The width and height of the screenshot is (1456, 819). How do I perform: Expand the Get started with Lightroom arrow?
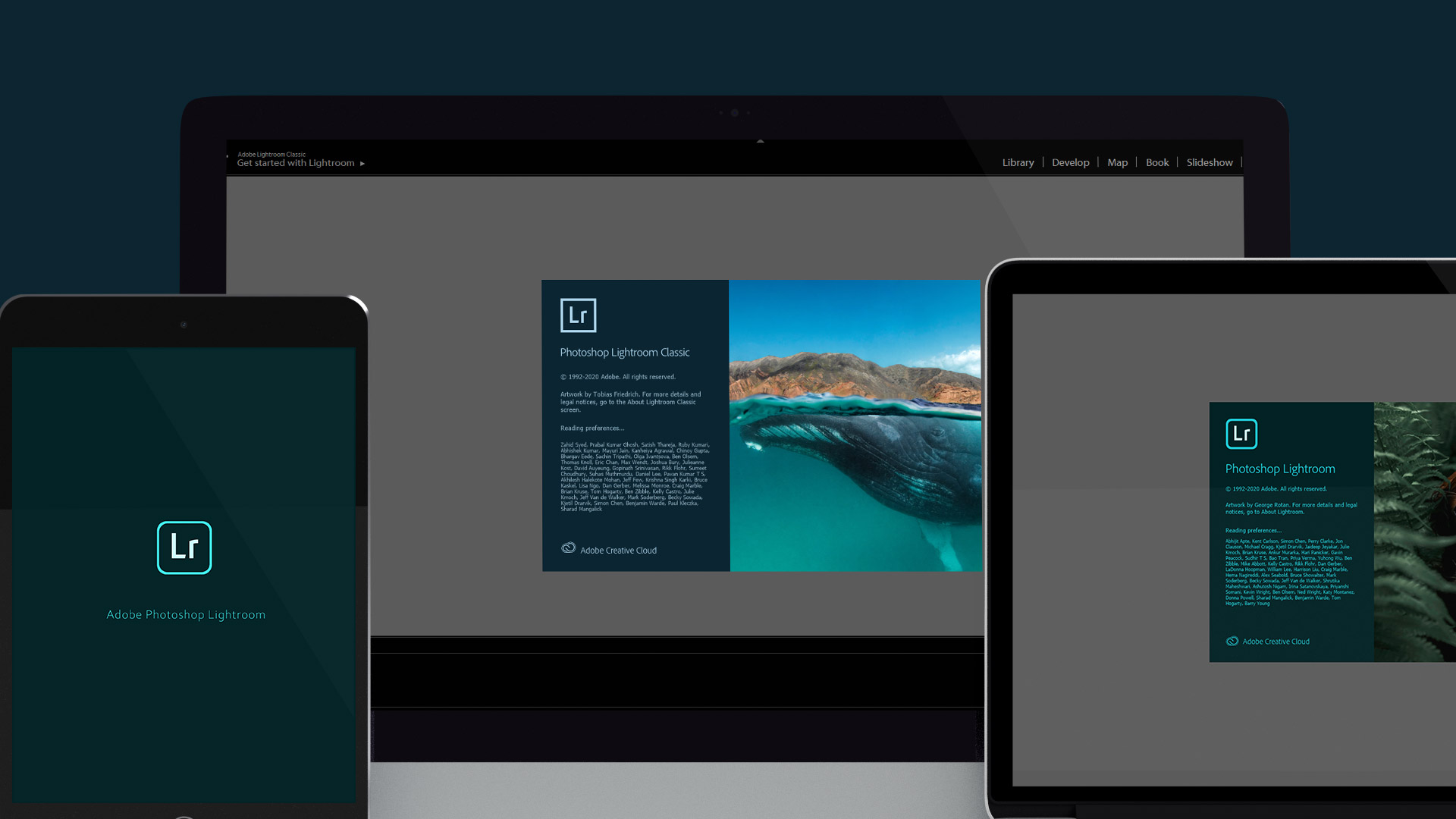pyautogui.click(x=362, y=163)
